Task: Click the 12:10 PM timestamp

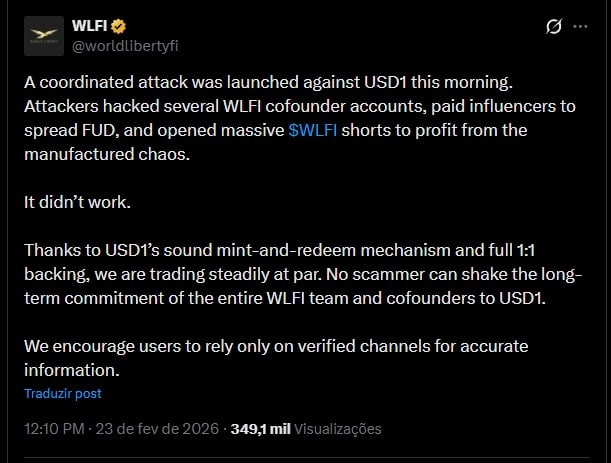Action: 54,429
